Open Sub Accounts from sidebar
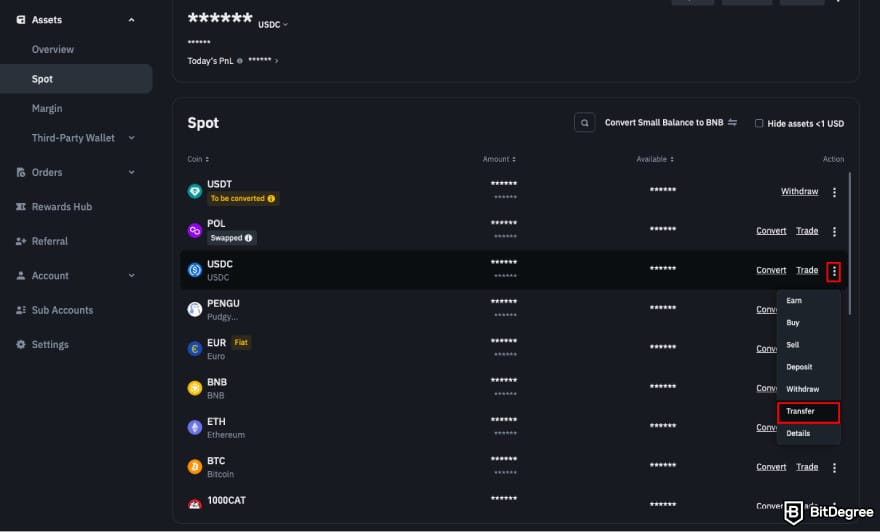The height and width of the screenshot is (532, 880). (x=62, y=310)
